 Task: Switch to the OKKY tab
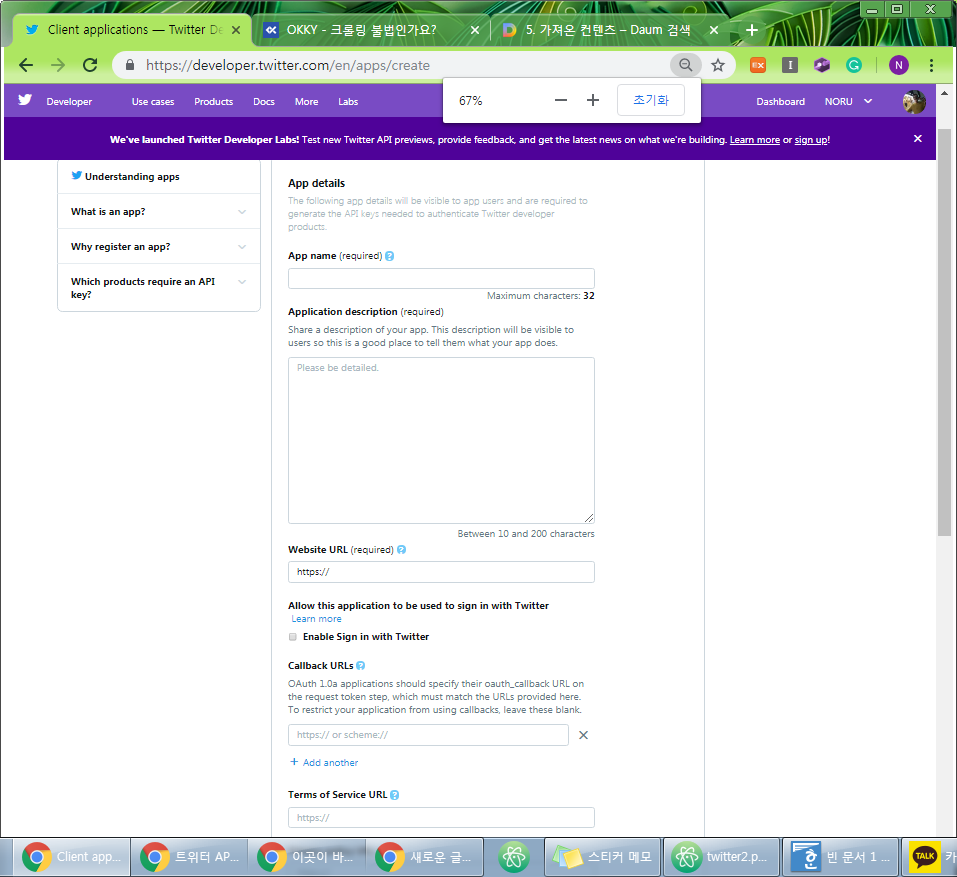370,30
